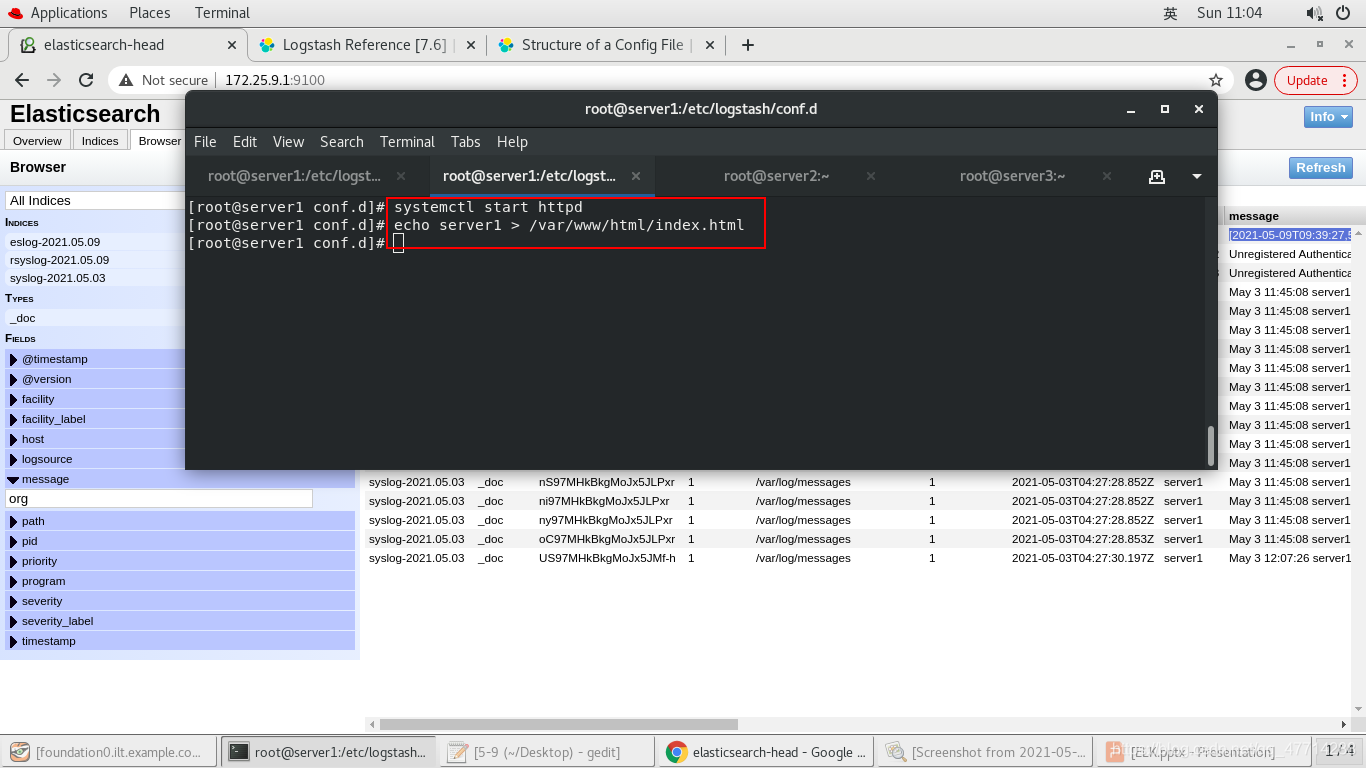Screen dimensions: 1366x768
Task: Close the root@server2 terminal tab
Action: (x=871, y=176)
